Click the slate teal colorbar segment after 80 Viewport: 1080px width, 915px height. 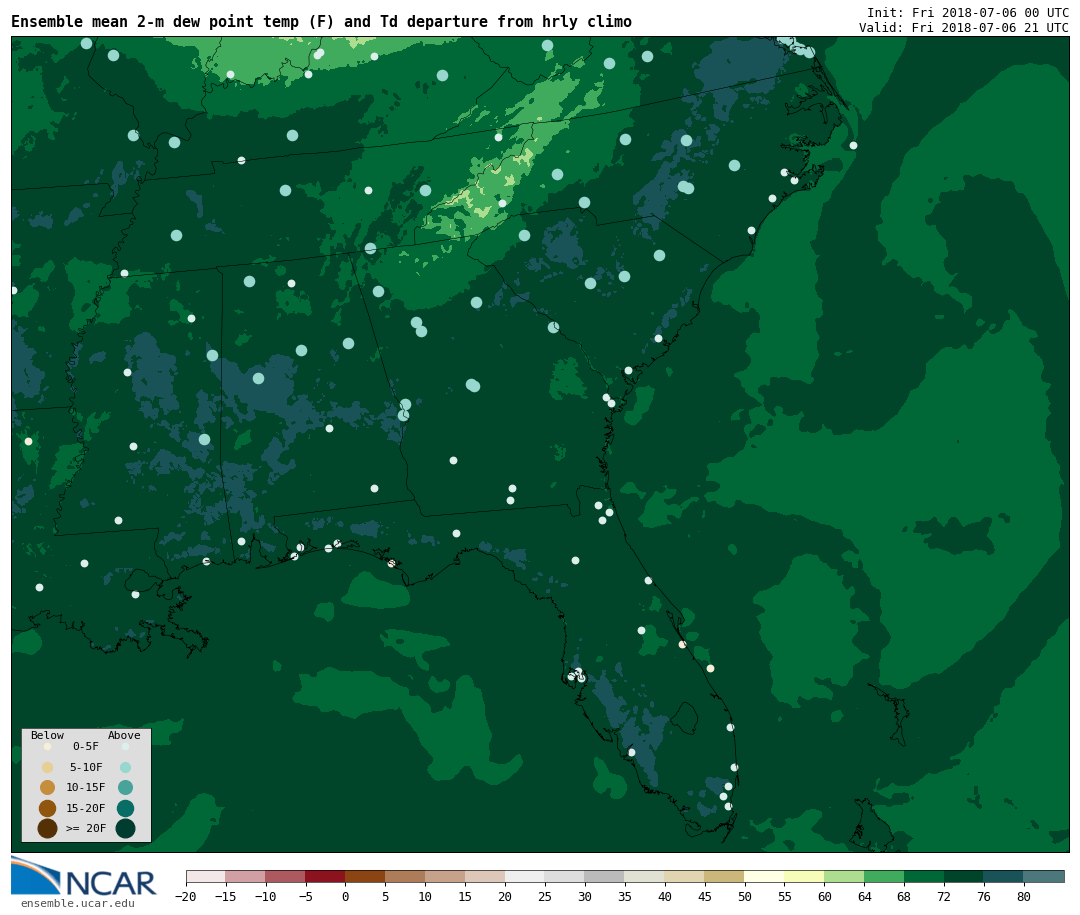1044,876
